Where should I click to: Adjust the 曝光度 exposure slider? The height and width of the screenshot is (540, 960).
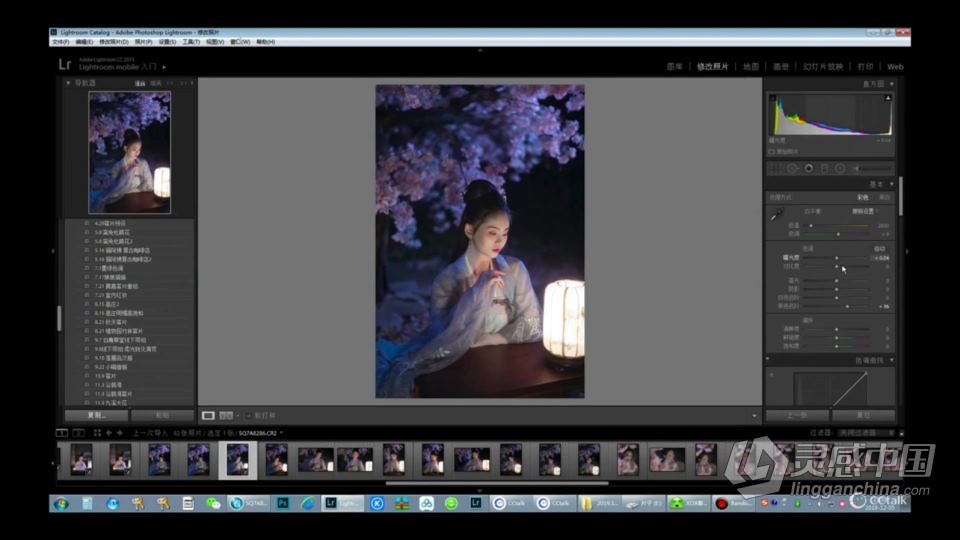click(836, 258)
